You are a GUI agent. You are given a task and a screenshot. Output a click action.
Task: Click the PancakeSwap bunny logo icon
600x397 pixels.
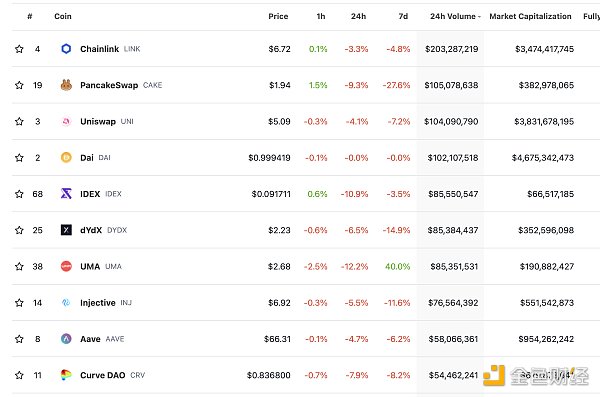click(66, 85)
